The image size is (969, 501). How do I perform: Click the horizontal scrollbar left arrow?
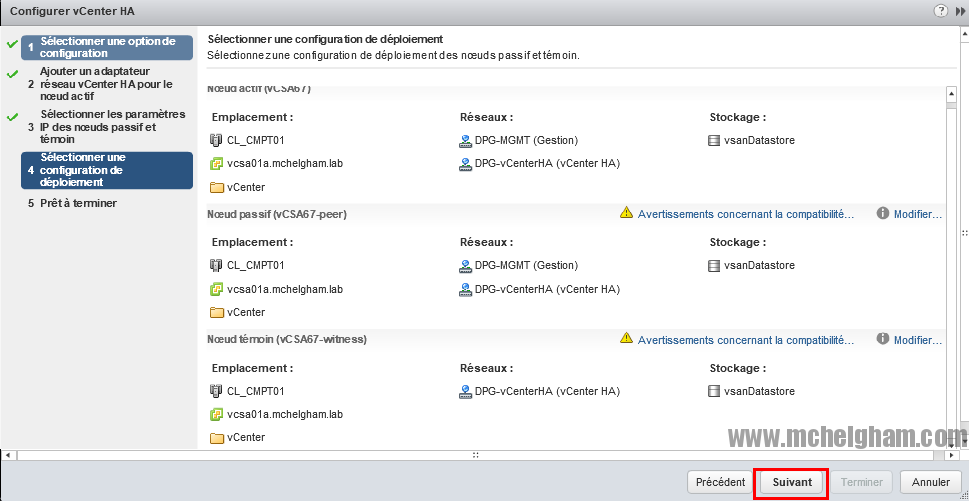coord(6,455)
